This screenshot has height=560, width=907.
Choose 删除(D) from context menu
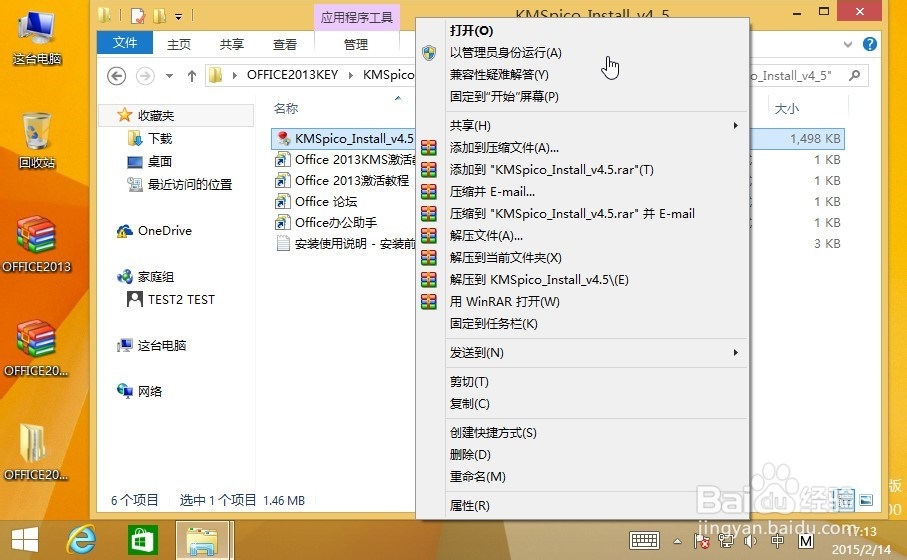click(582, 455)
